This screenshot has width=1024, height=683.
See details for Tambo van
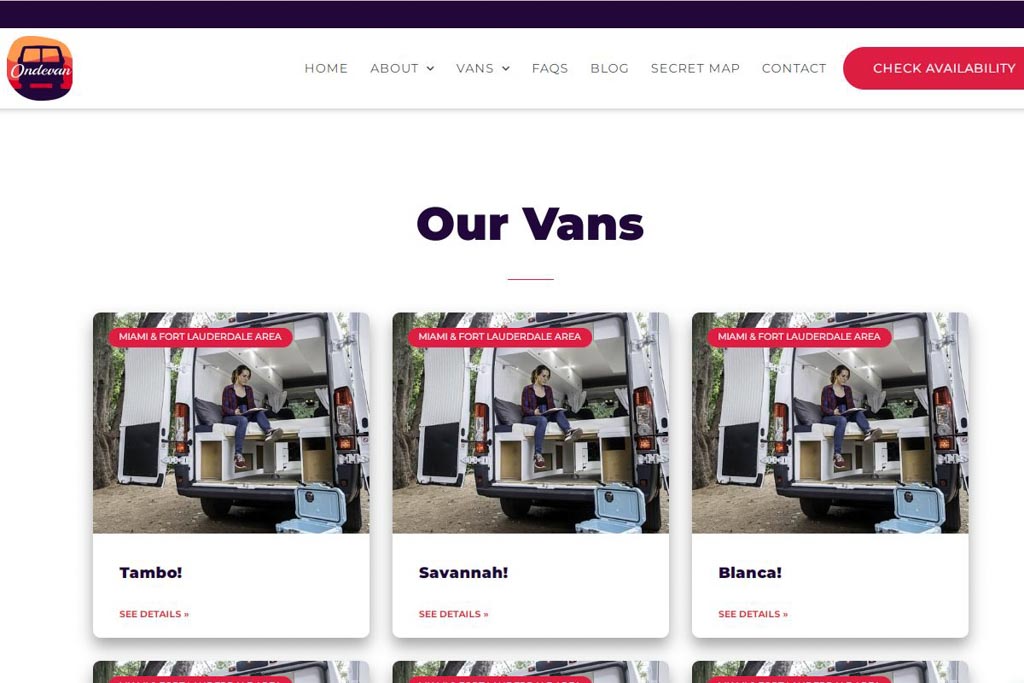coord(154,614)
